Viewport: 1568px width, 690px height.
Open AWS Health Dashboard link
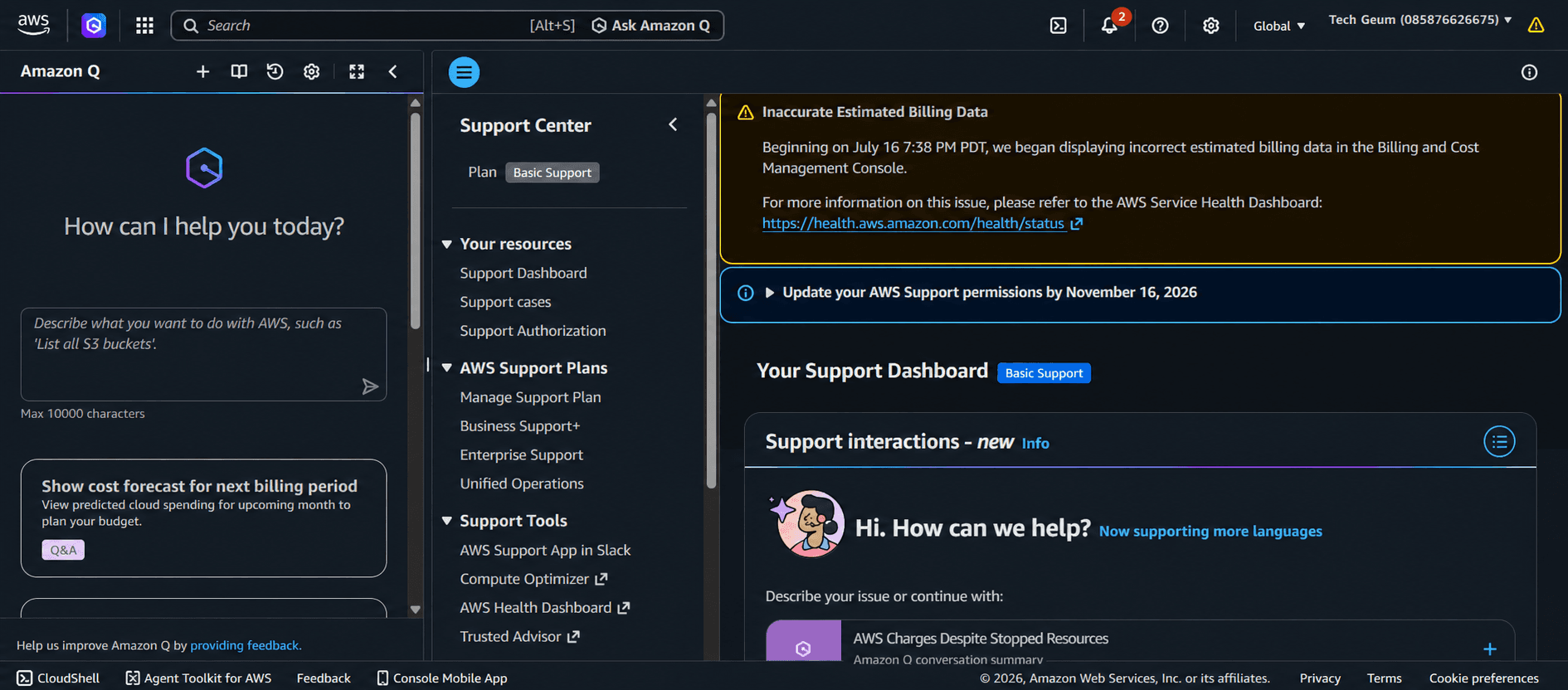coord(544,608)
